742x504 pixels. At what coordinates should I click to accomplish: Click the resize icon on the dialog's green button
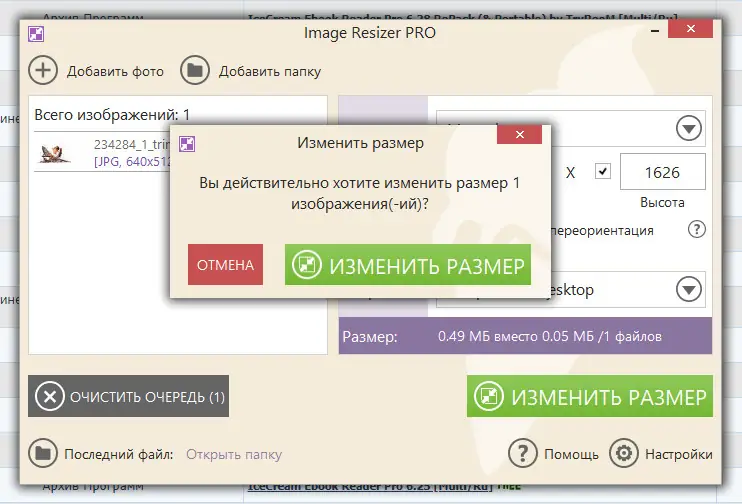pyautogui.click(x=307, y=265)
